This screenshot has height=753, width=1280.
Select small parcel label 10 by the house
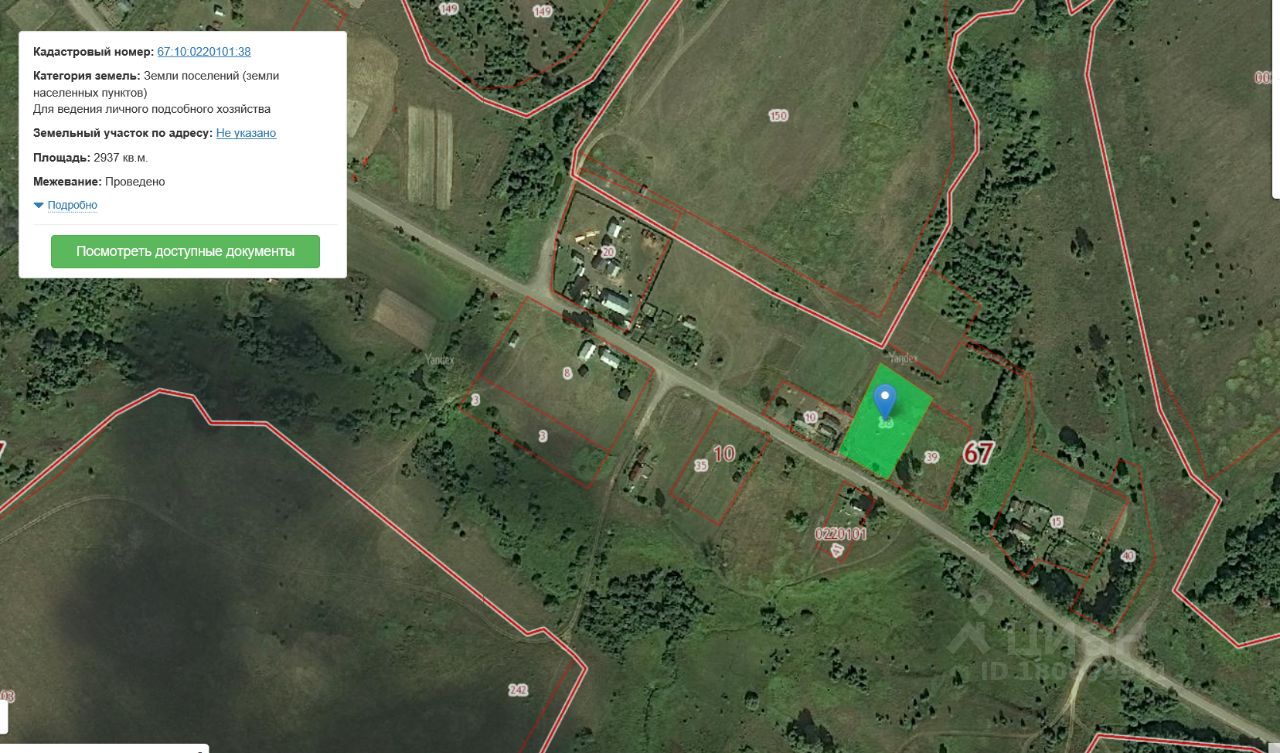(x=810, y=416)
